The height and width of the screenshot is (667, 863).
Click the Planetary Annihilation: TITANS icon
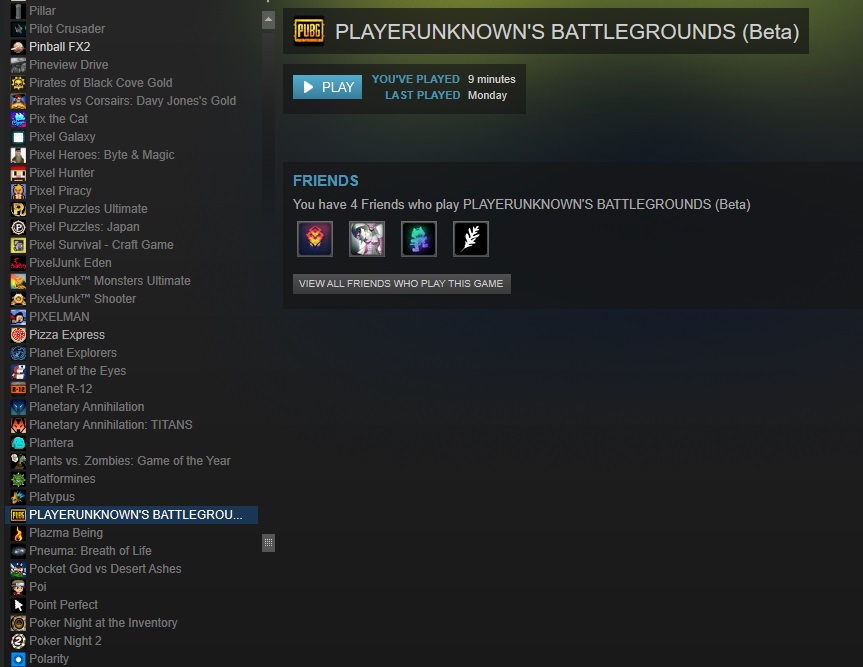(x=18, y=425)
